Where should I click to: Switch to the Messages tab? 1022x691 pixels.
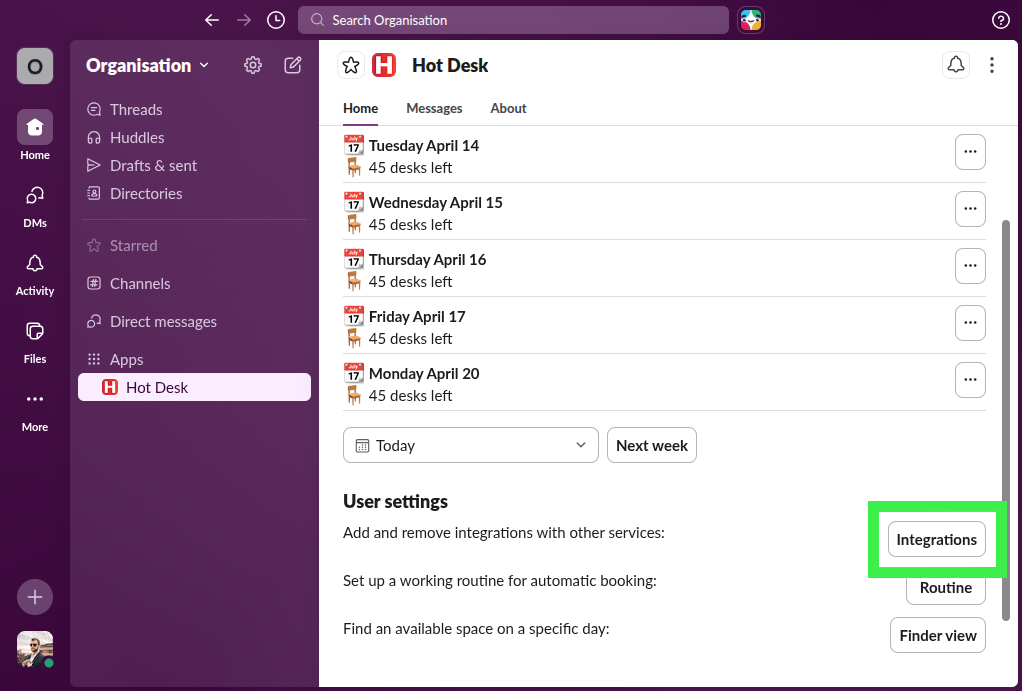[434, 108]
